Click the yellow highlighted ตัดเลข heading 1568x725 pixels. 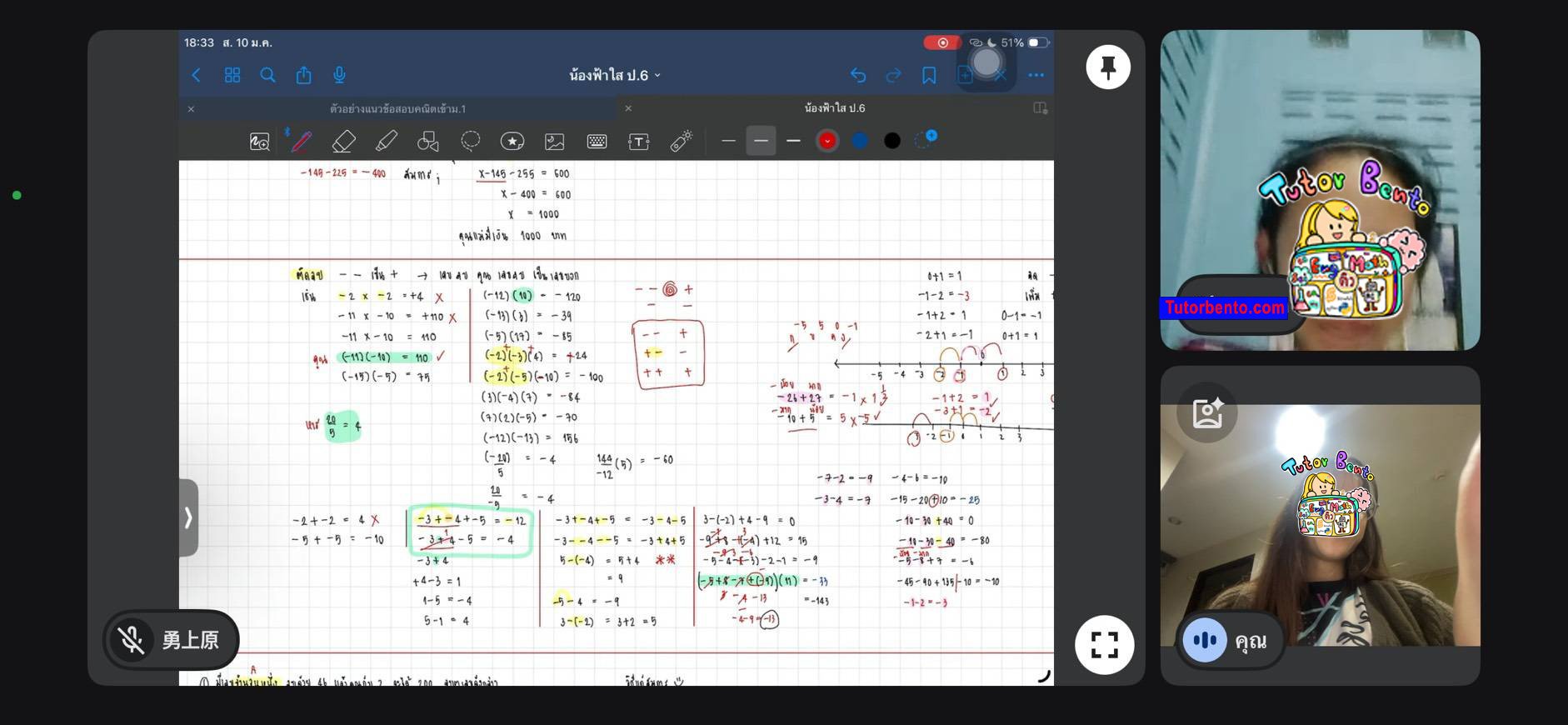click(x=308, y=274)
